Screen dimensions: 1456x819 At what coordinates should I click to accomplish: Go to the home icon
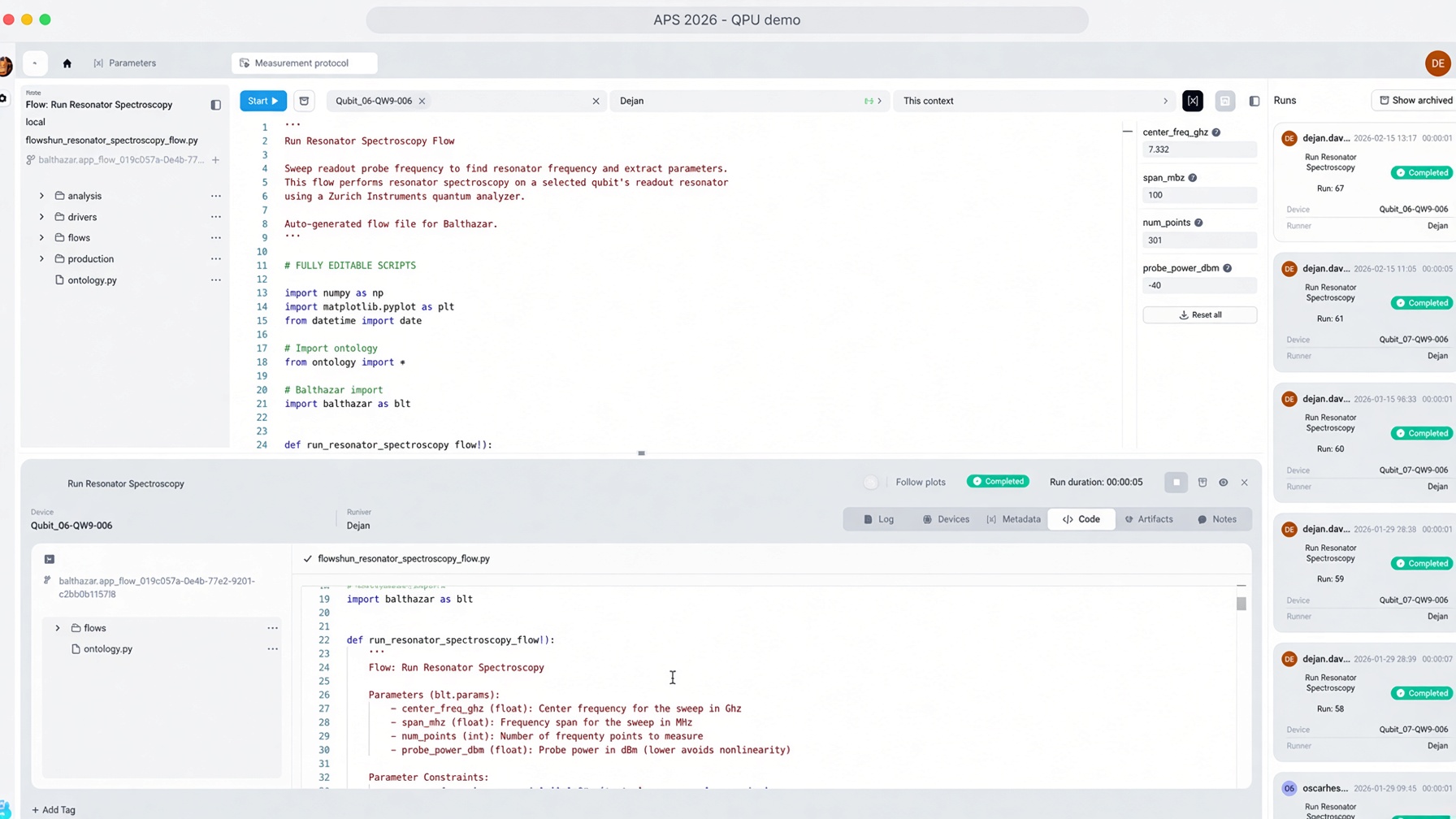click(67, 63)
